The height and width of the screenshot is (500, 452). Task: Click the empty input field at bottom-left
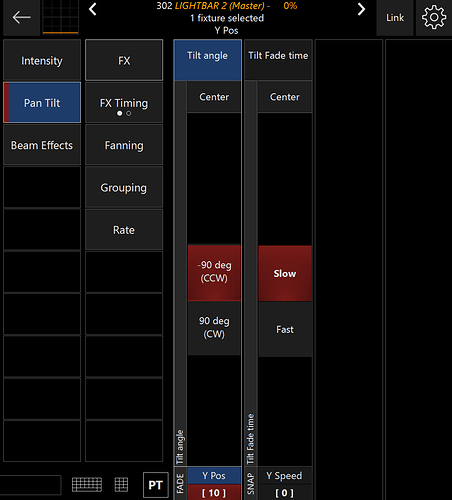pos(30,485)
